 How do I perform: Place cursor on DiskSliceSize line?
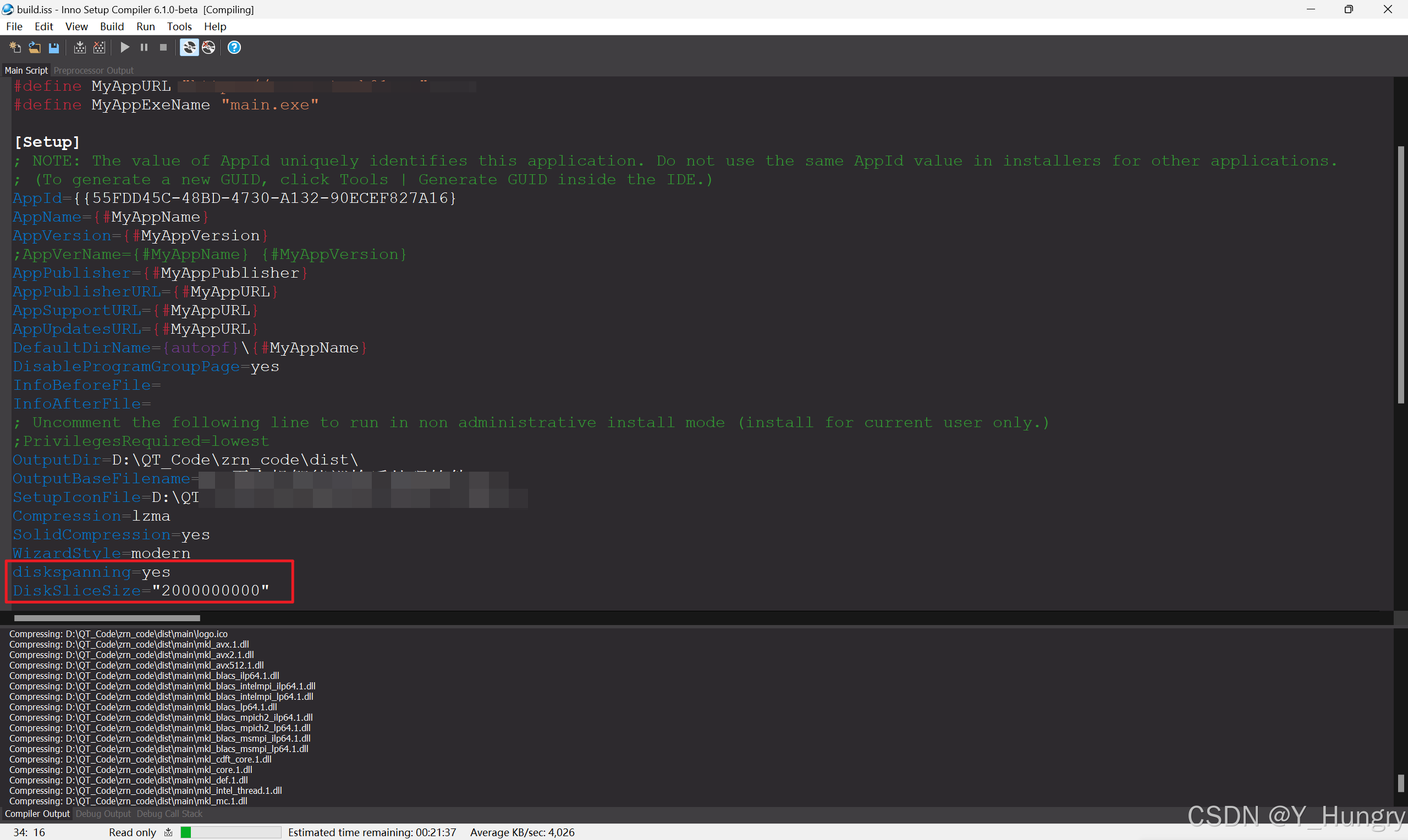click(x=210, y=590)
